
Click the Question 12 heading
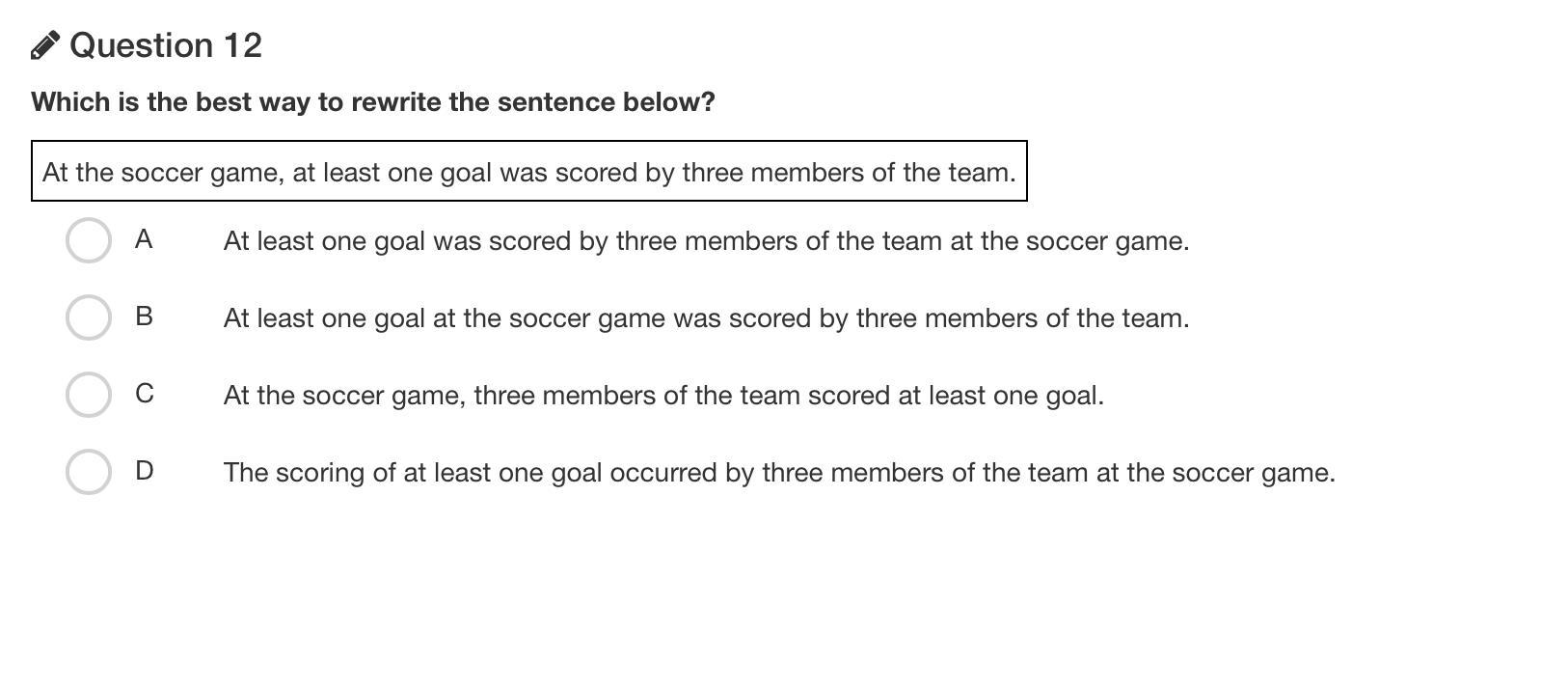coord(165,45)
